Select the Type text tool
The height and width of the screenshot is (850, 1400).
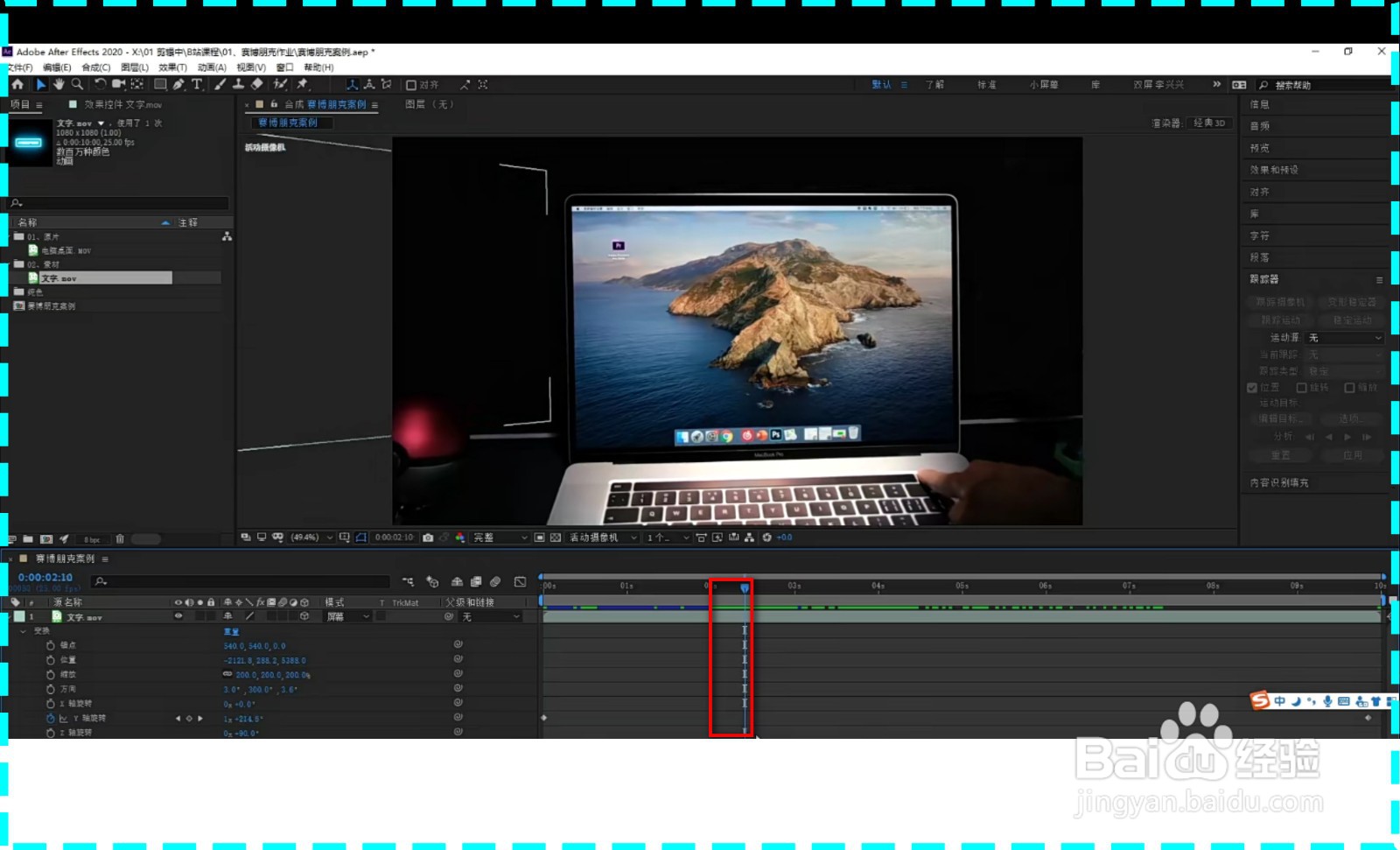(x=197, y=84)
